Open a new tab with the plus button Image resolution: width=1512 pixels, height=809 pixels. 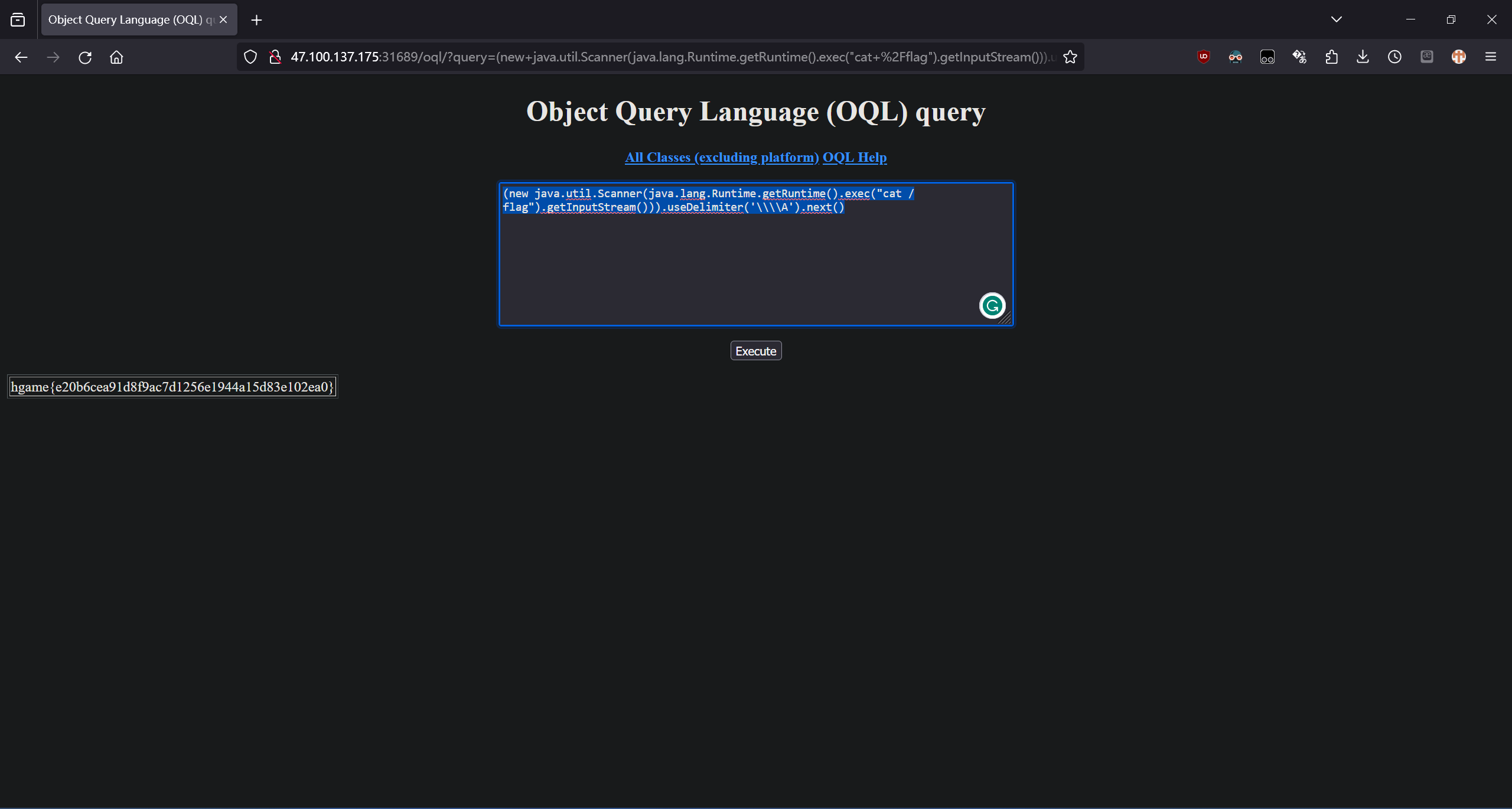[256, 19]
